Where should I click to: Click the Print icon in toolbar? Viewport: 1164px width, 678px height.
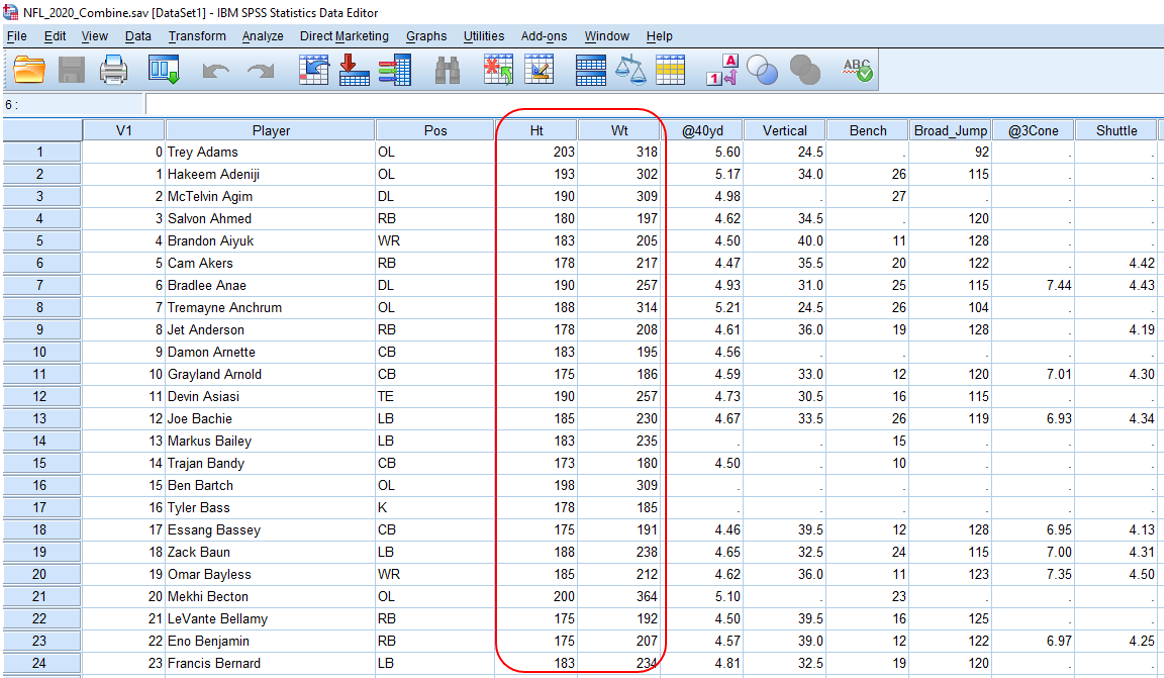(113, 70)
